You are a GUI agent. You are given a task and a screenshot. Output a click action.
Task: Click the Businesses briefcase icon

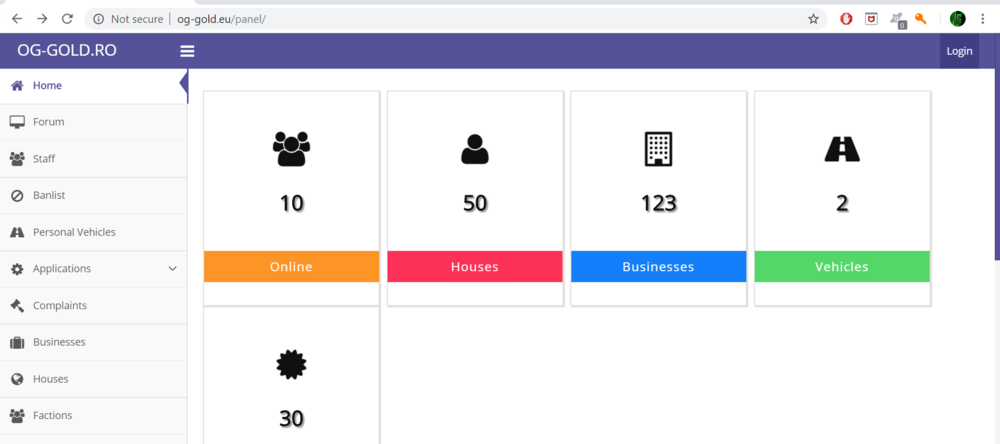[17, 343]
